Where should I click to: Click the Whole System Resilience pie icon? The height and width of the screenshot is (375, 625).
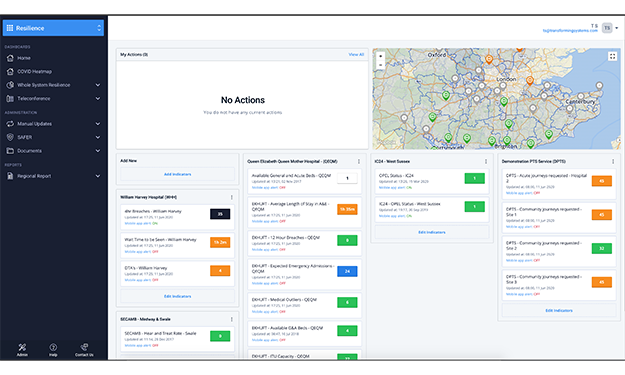10,85
